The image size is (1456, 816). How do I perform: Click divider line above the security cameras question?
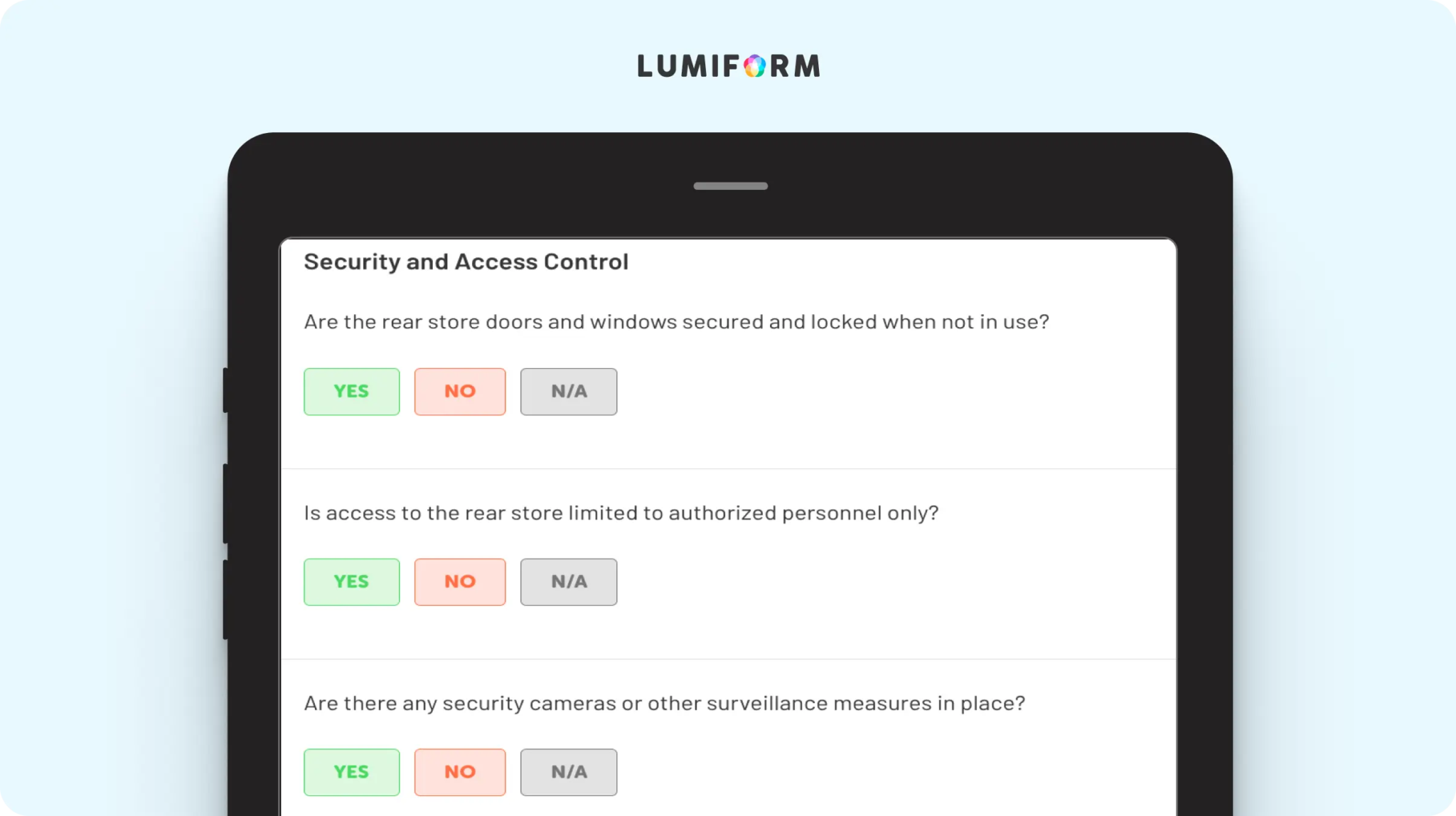(729, 660)
